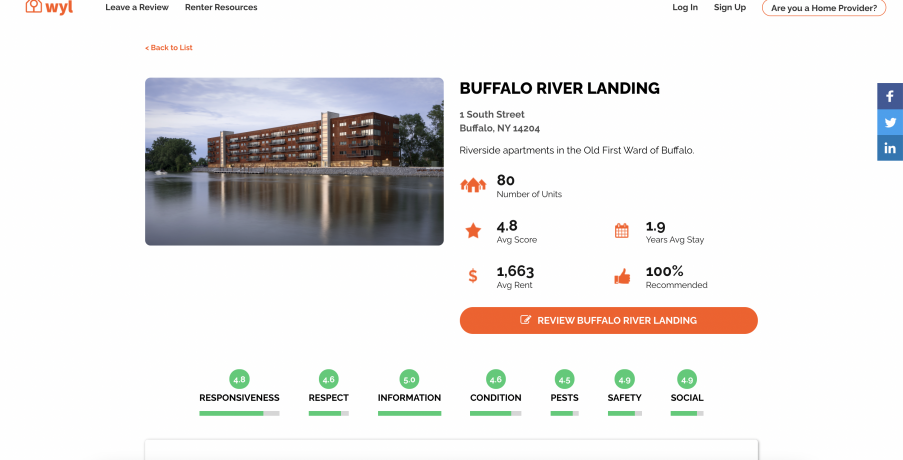This screenshot has width=903, height=460.
Task: Go Back to List
Action: pyautogui.click(x=169, y=48)
